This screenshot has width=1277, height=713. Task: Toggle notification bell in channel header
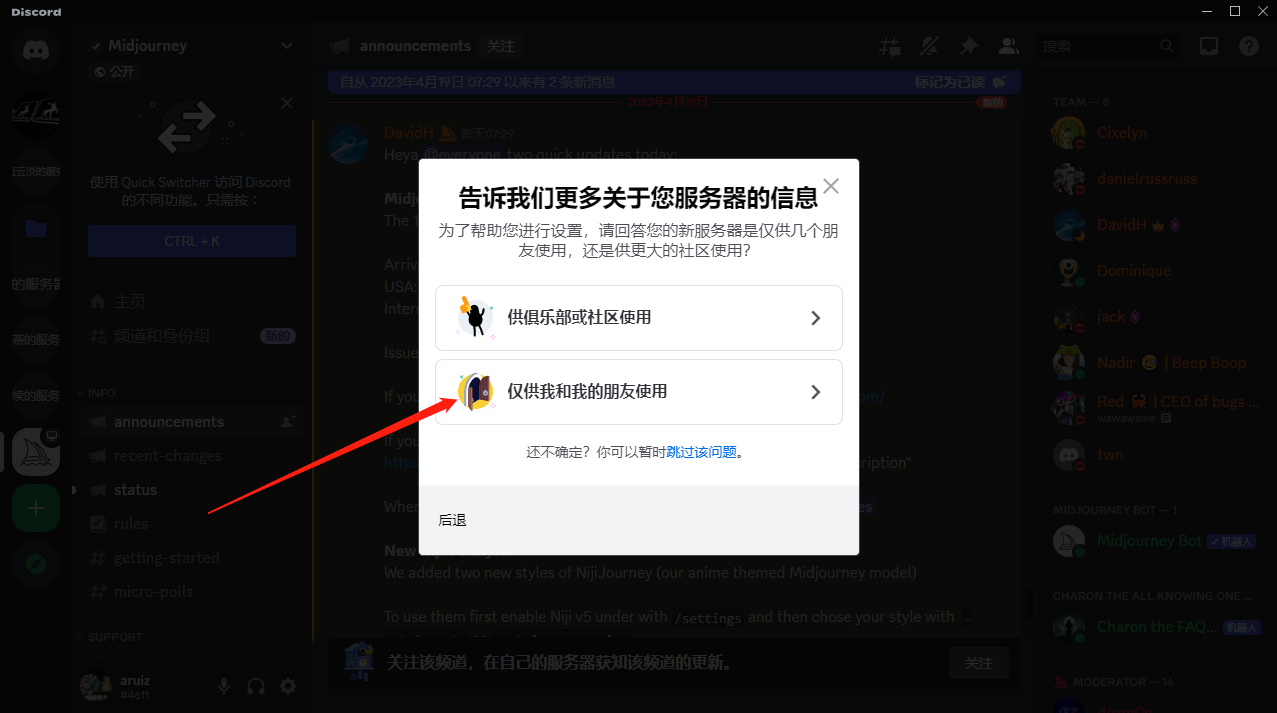[929, 46]
